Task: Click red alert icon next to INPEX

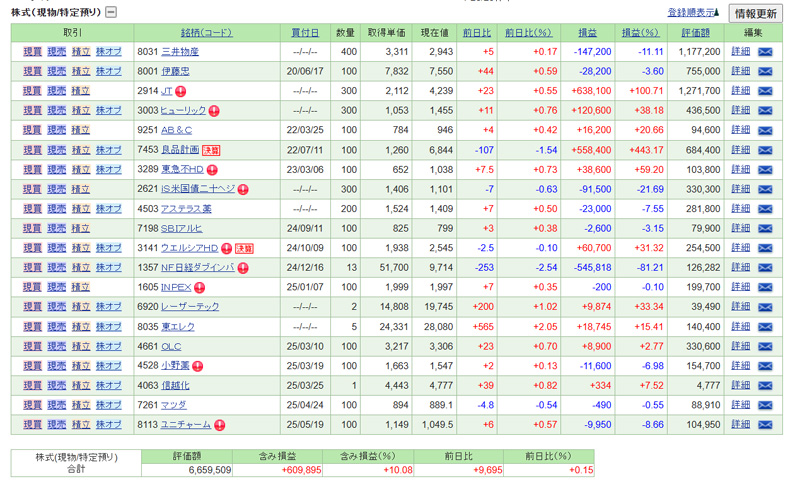Action: click(199, 288)
